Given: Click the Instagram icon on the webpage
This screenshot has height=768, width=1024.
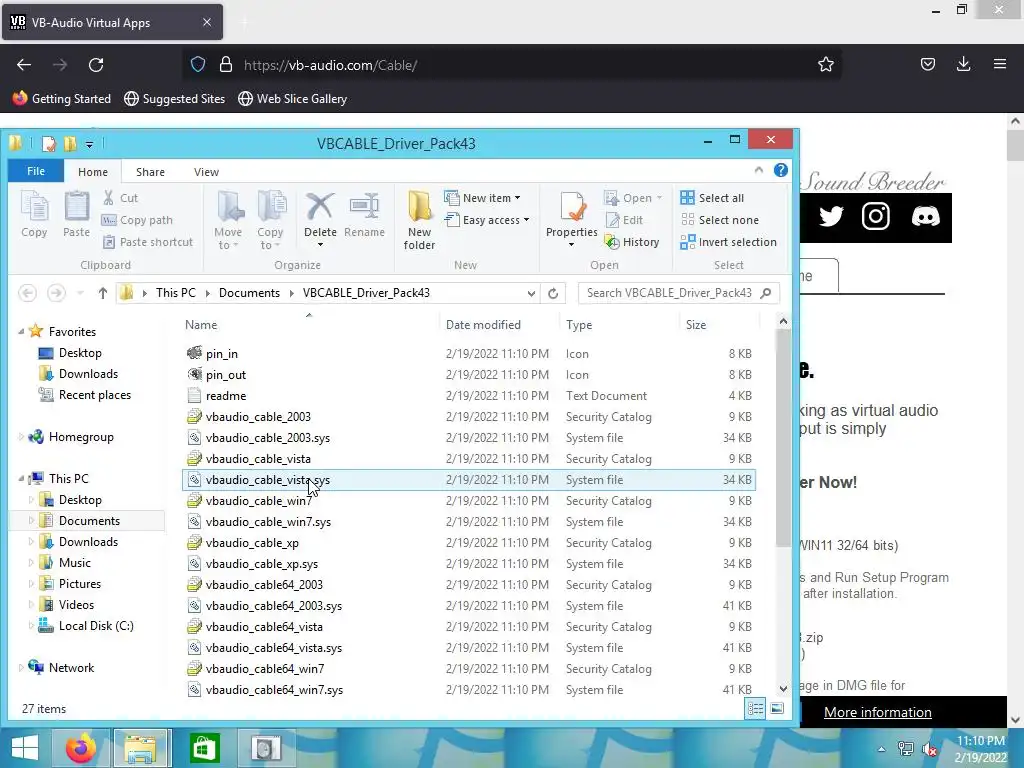Looking at the screenshot, I should click(876, 216).
